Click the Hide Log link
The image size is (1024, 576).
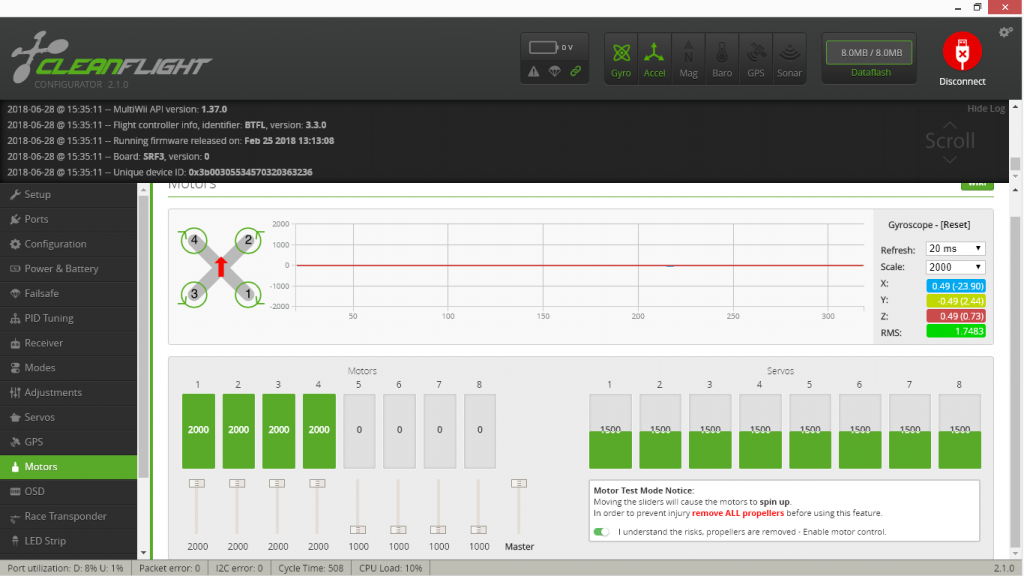coord(985,109)
